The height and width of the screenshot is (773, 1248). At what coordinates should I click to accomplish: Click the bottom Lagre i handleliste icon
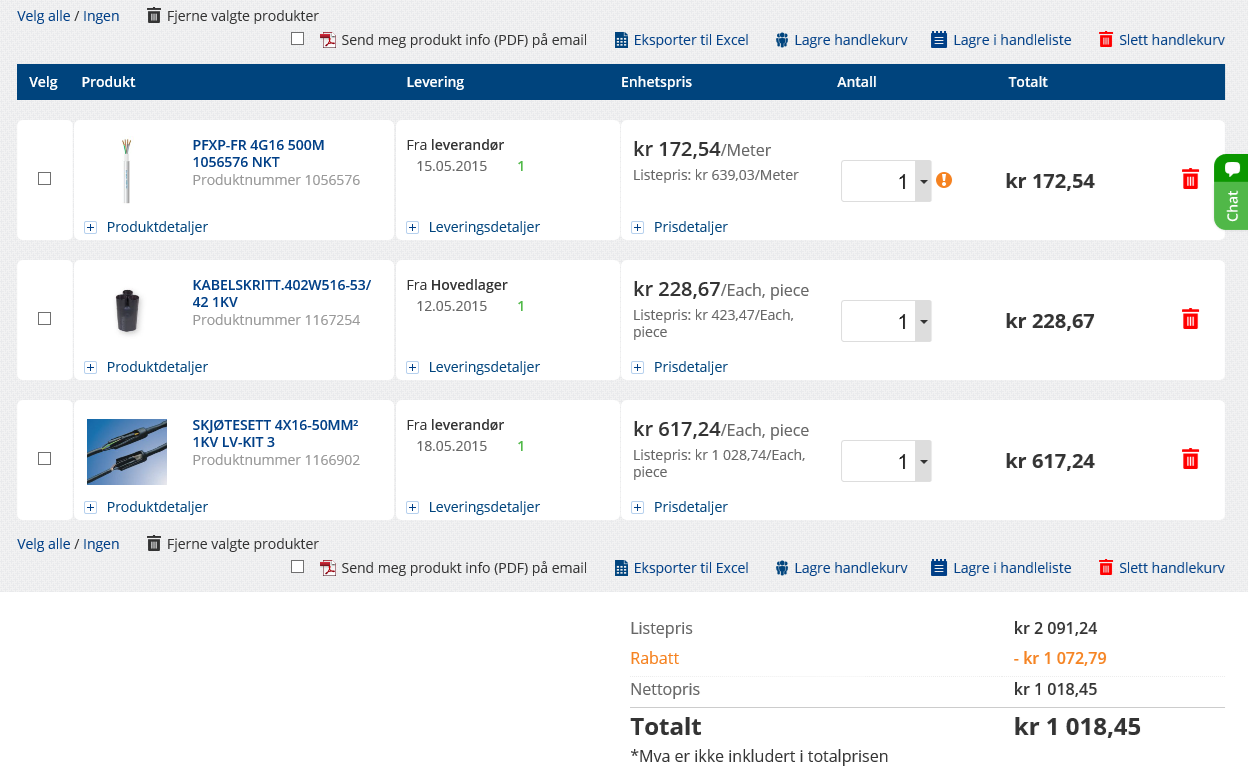coord(938,568)
